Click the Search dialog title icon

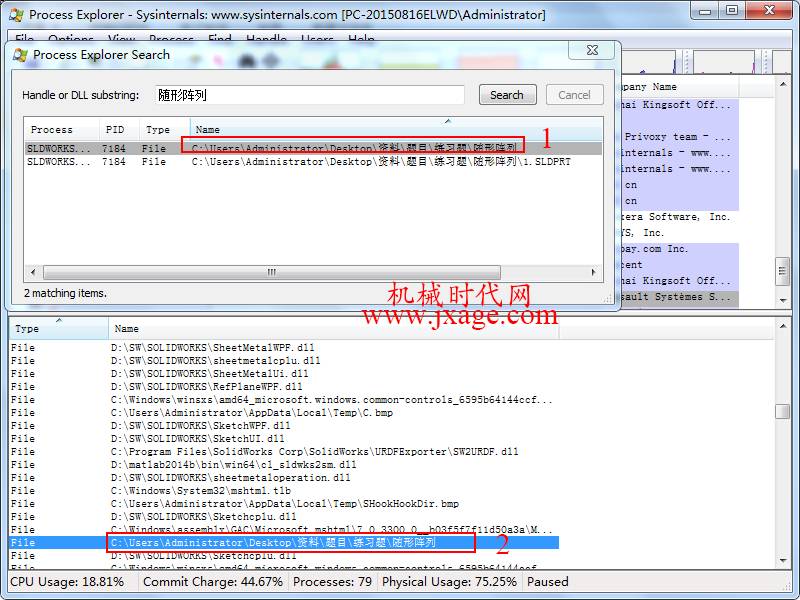click(20, 55)
